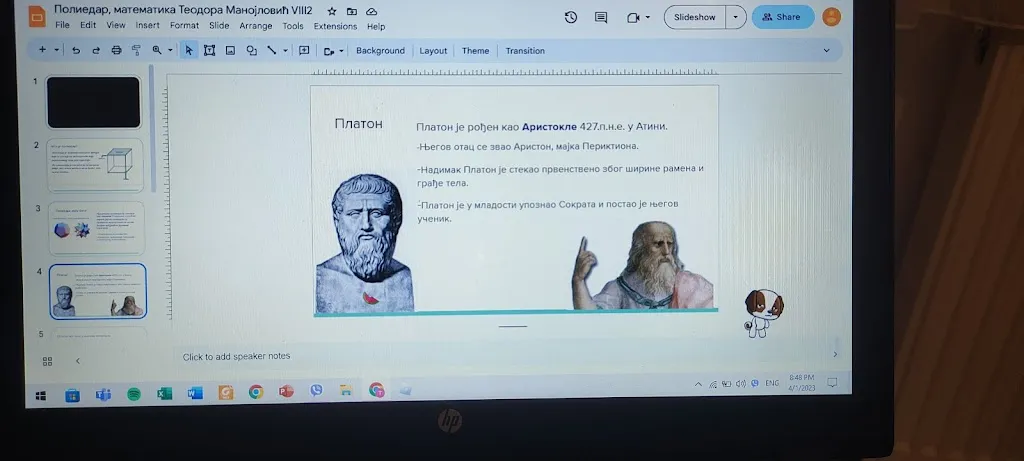Open version history clock icon
The height and width of the screenshot is (461, 1024).
coord(571,17)
